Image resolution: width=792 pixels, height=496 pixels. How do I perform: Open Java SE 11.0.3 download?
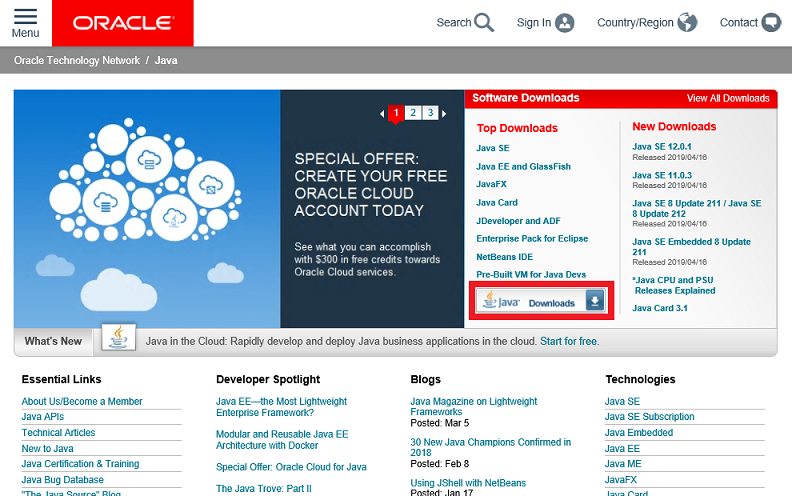pos(662,175)
